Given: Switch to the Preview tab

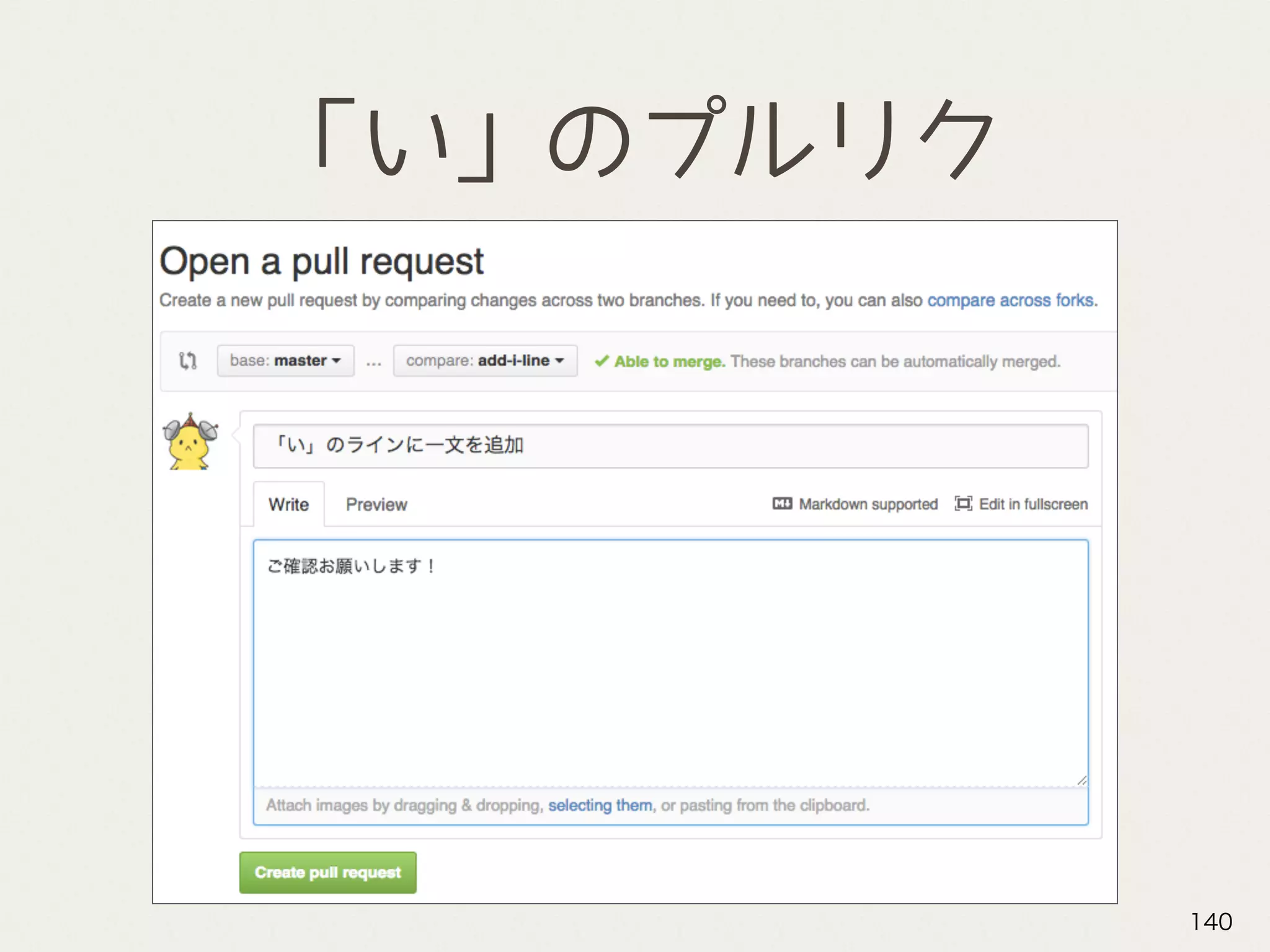Looking at the screenshot, I should (376, 505).
